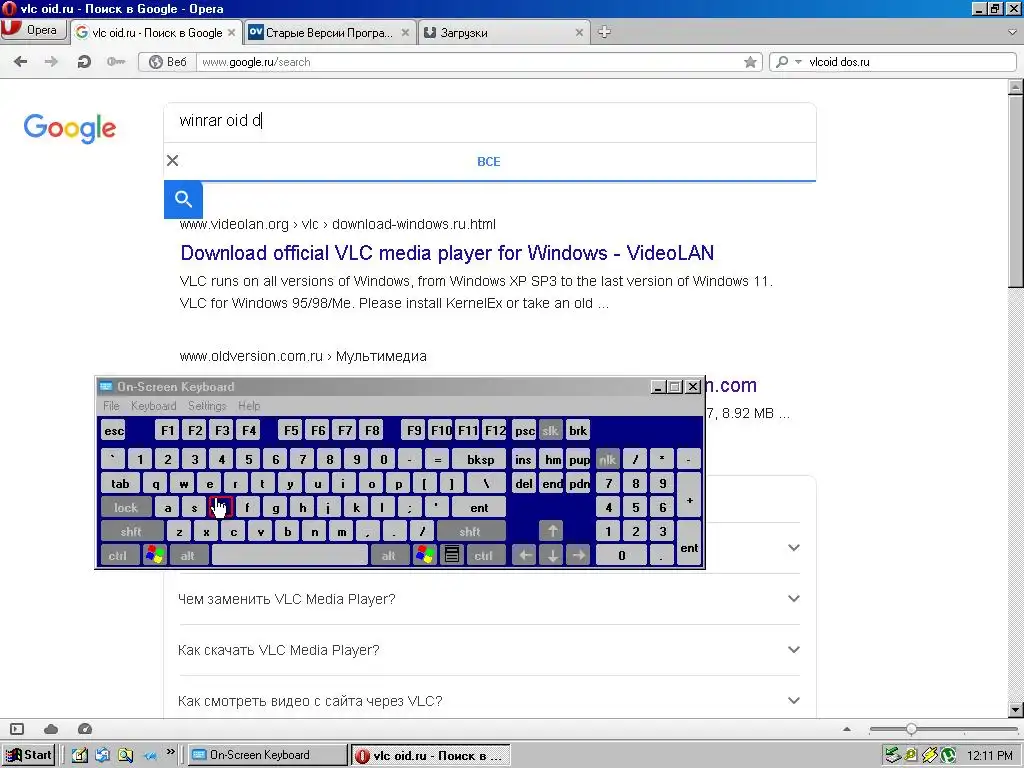Switch to the 'Старые Версии Програ...' tab
Viewport: 1024px width, 768px height.
click(x=330, y=33)
